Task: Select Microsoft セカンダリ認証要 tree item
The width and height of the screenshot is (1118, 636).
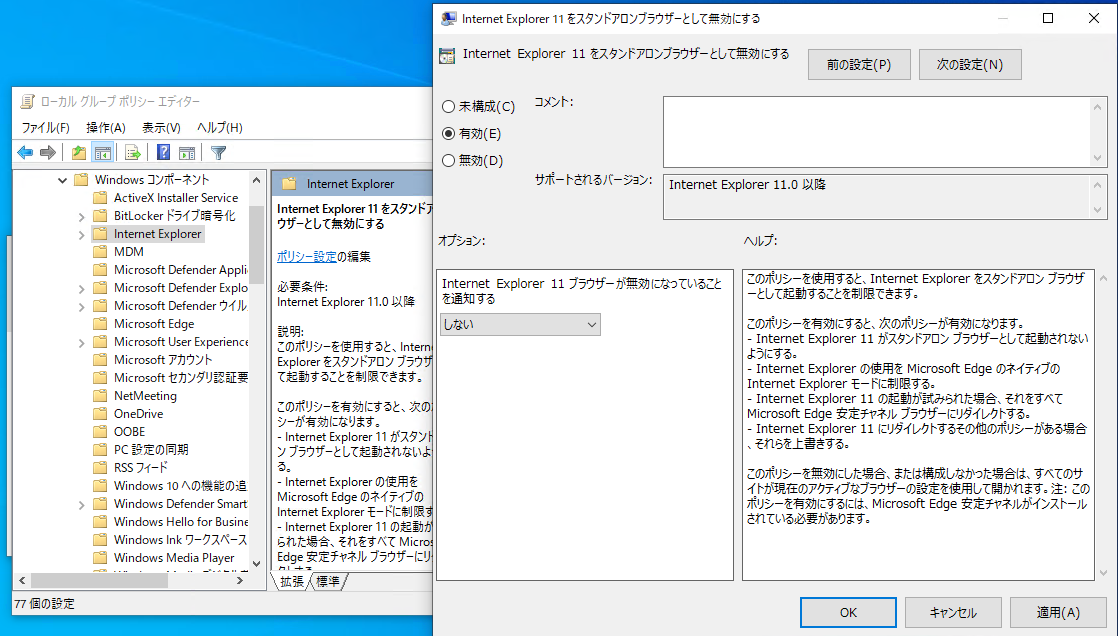Action: [180, 377]
